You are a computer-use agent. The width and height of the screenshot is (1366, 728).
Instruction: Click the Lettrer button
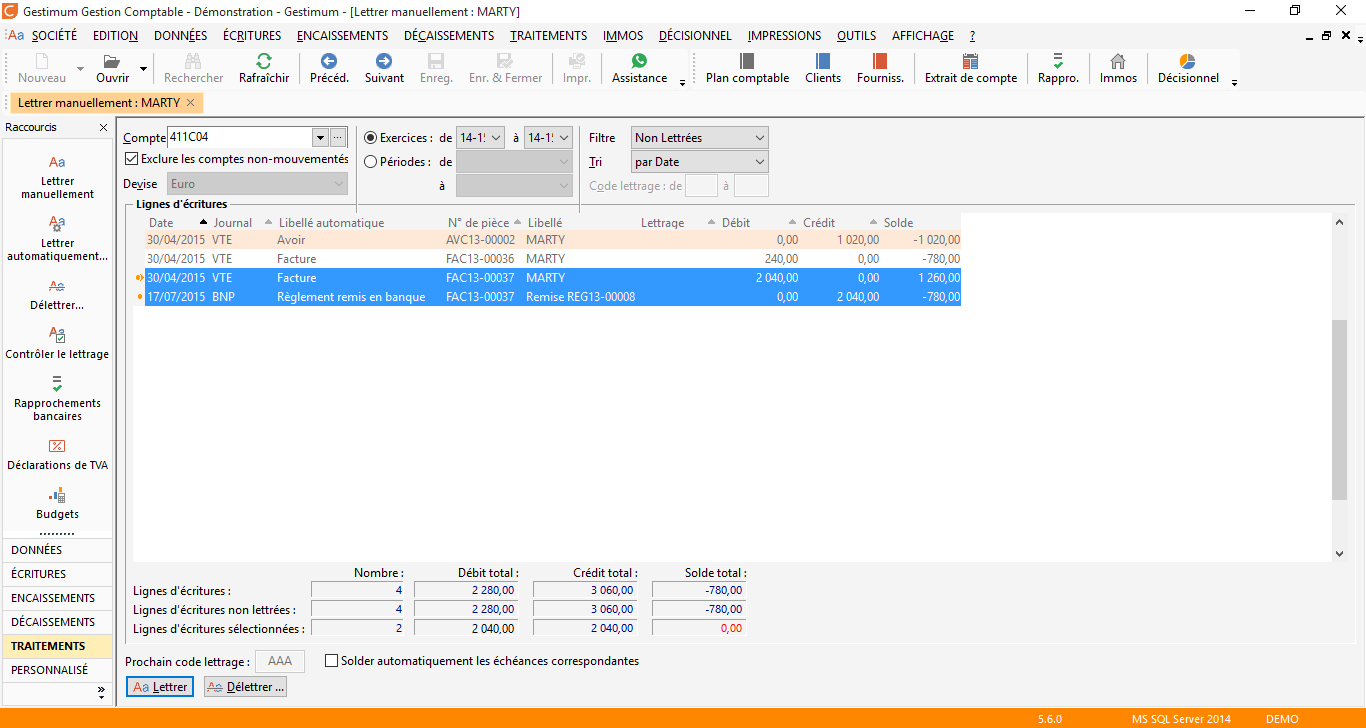(160, 687)
